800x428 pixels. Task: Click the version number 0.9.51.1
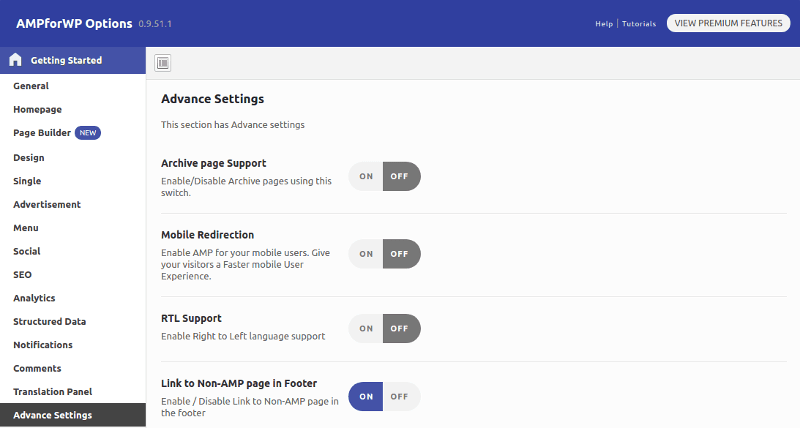coord(155,24)
